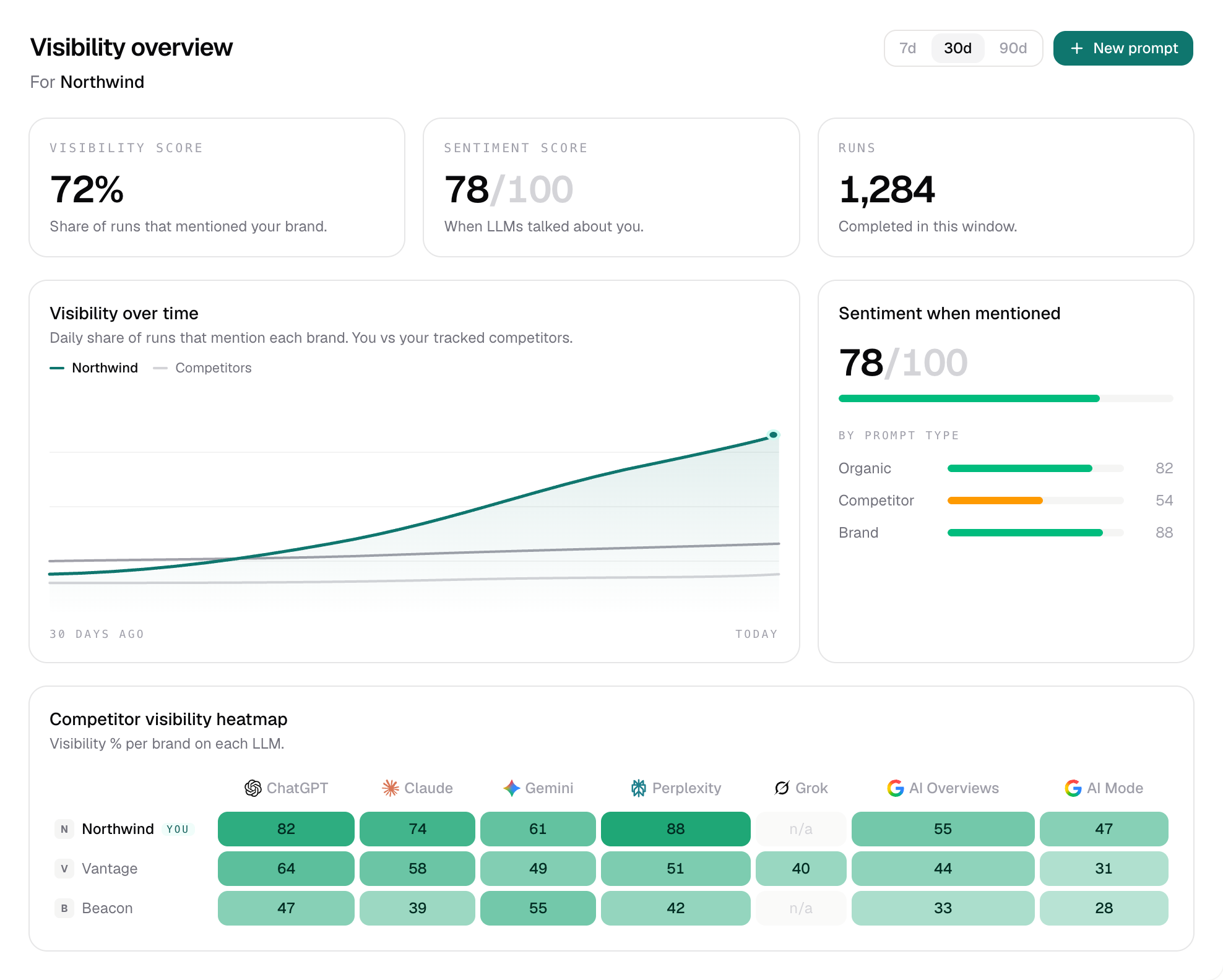This screenshot has width=1223, height=980.
Task: Click the ChatGPT logo icon in heatmap header
Action: point(253,788)
